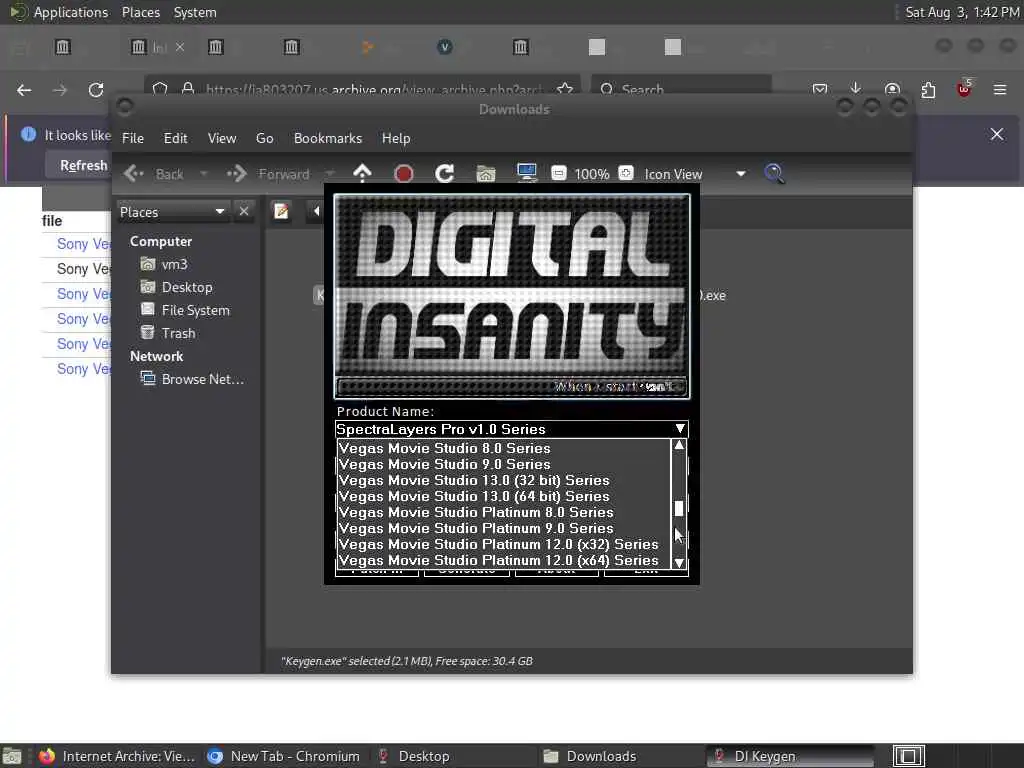Image resolution: width=1024 pixels, height=768 pixels.
Task: Click the Back arrow in Downloads file manager
Action: tap(134, 173)
